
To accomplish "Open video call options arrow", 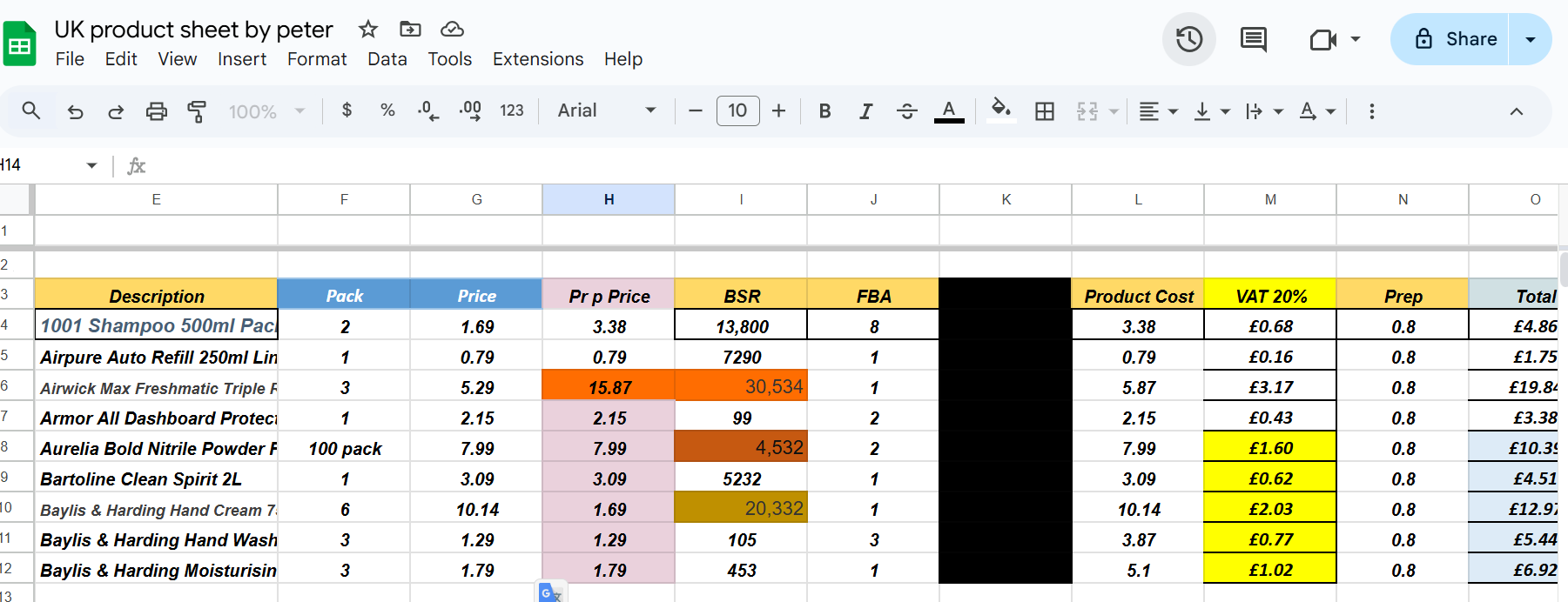I will [x=1356, y=39].
